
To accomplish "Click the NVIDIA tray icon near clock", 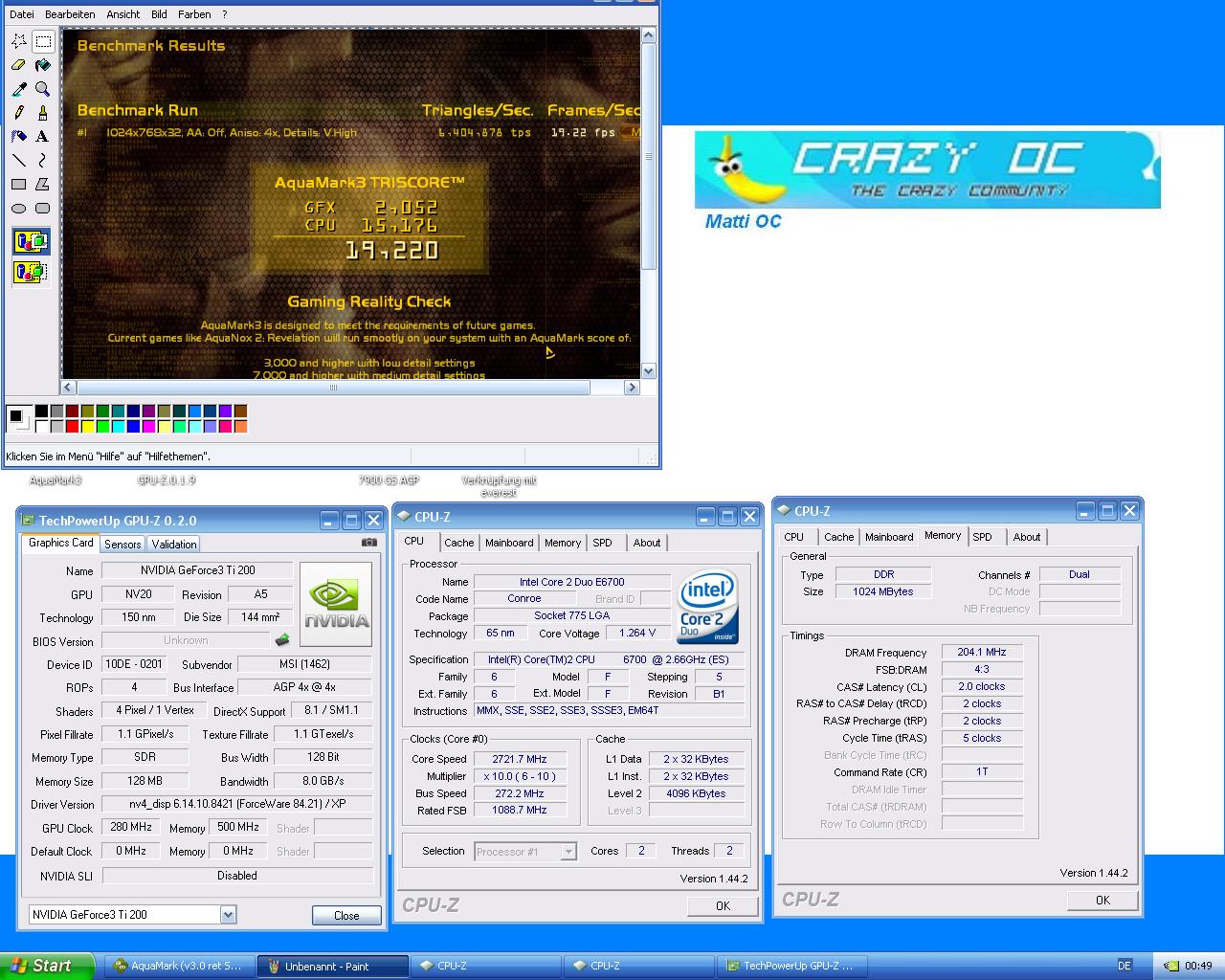I will (x=1171, y=966).
